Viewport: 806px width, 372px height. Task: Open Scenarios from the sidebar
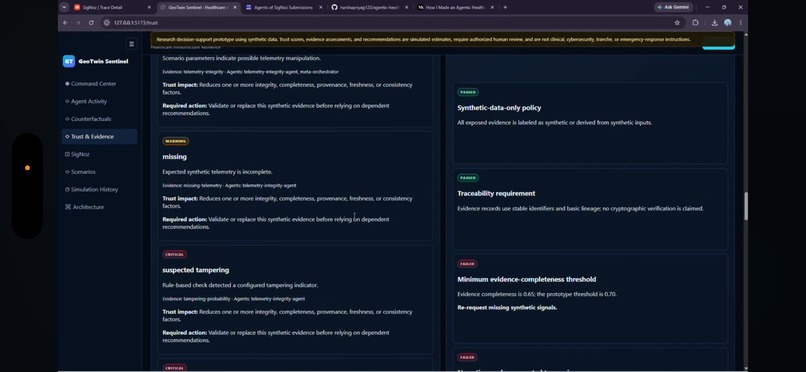pyautogui.click(x=99, y=172)
